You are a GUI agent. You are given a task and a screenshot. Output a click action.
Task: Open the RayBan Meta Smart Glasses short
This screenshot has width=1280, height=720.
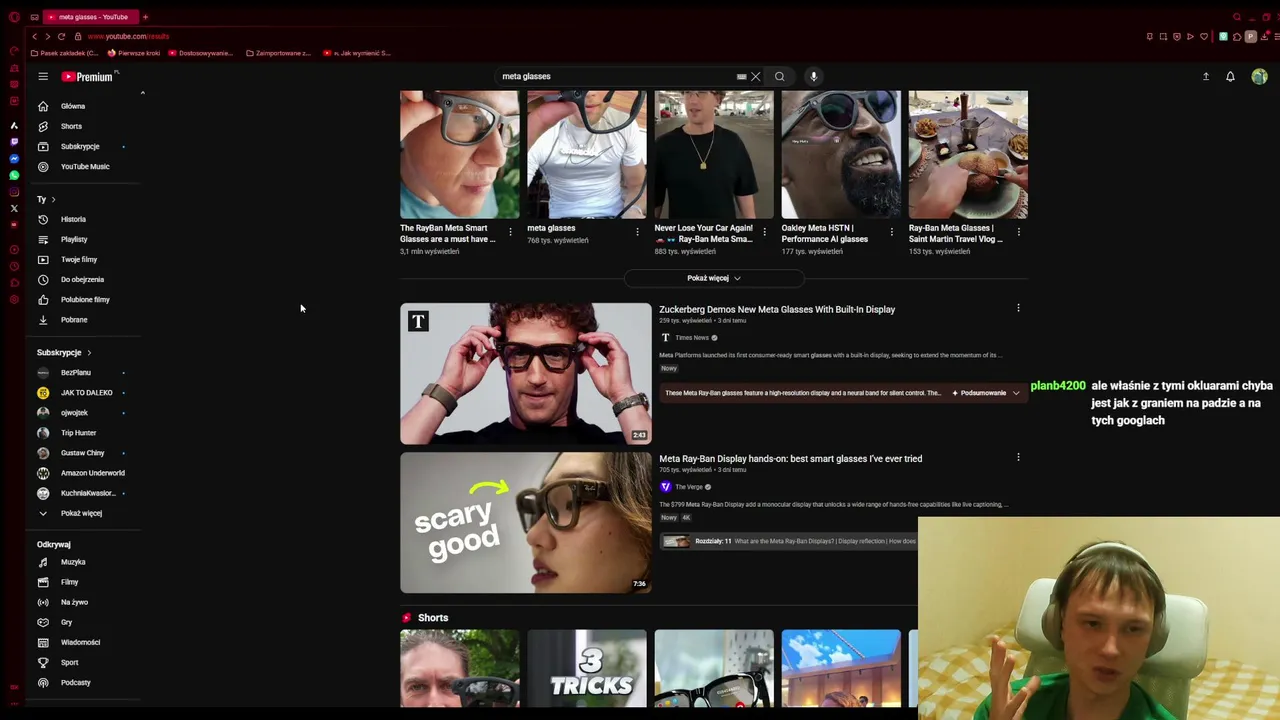(460, 155)
